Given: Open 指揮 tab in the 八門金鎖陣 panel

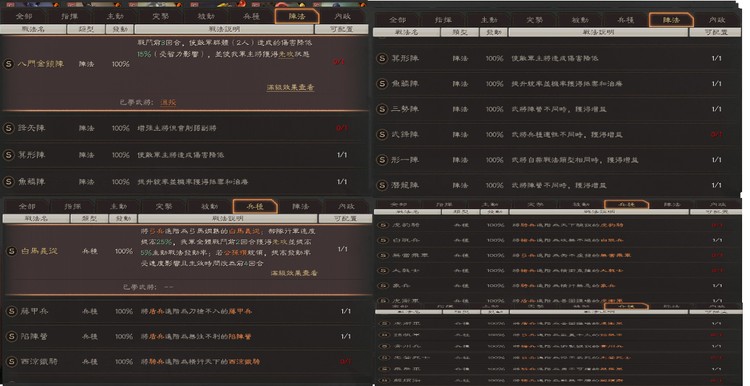Looking at the screenshot, I should click(x=69, y=16).
